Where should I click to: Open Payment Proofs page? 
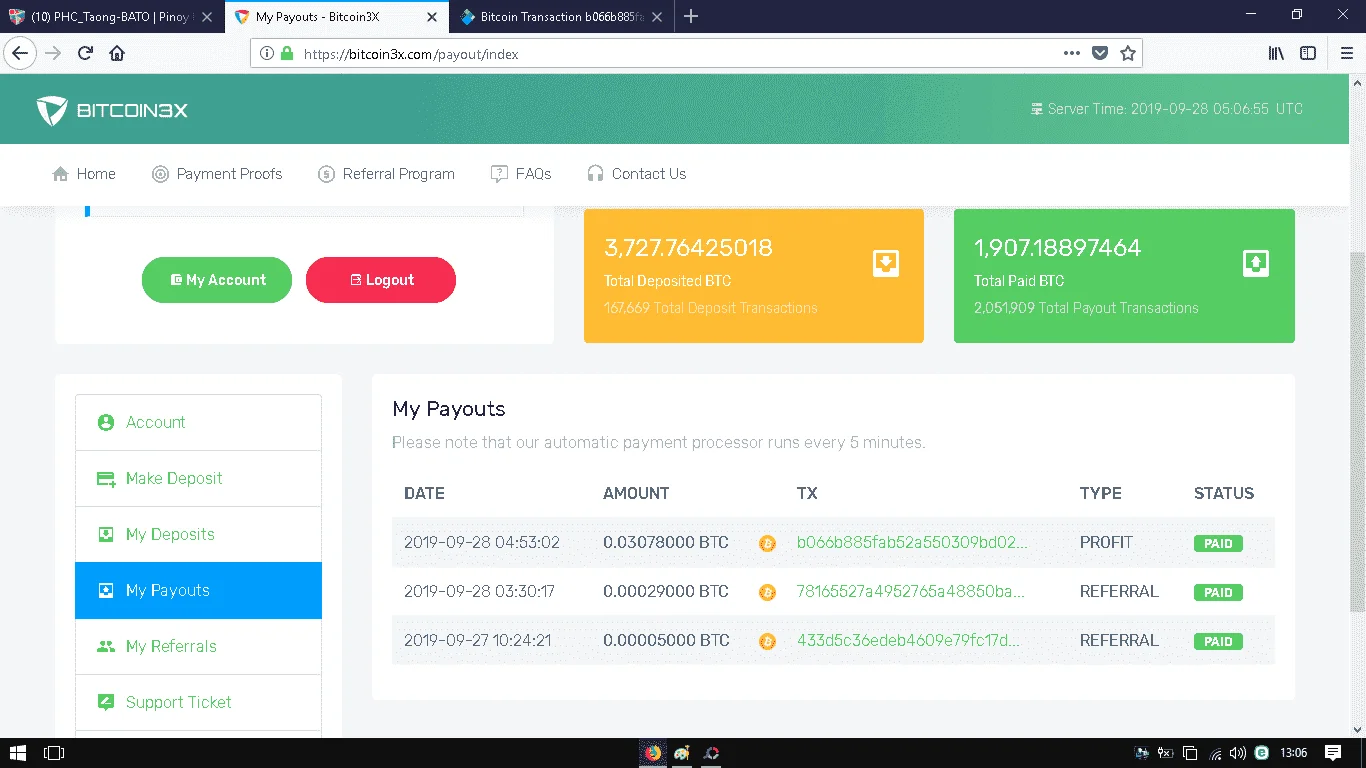tap(217, 174)
